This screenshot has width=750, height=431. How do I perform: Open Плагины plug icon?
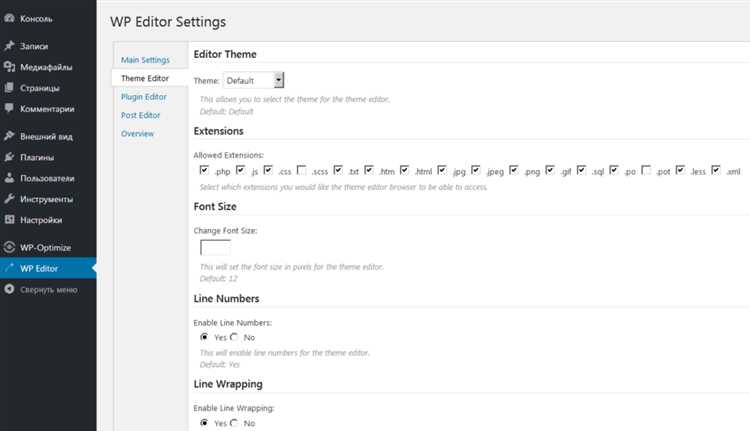click(9, 157)
